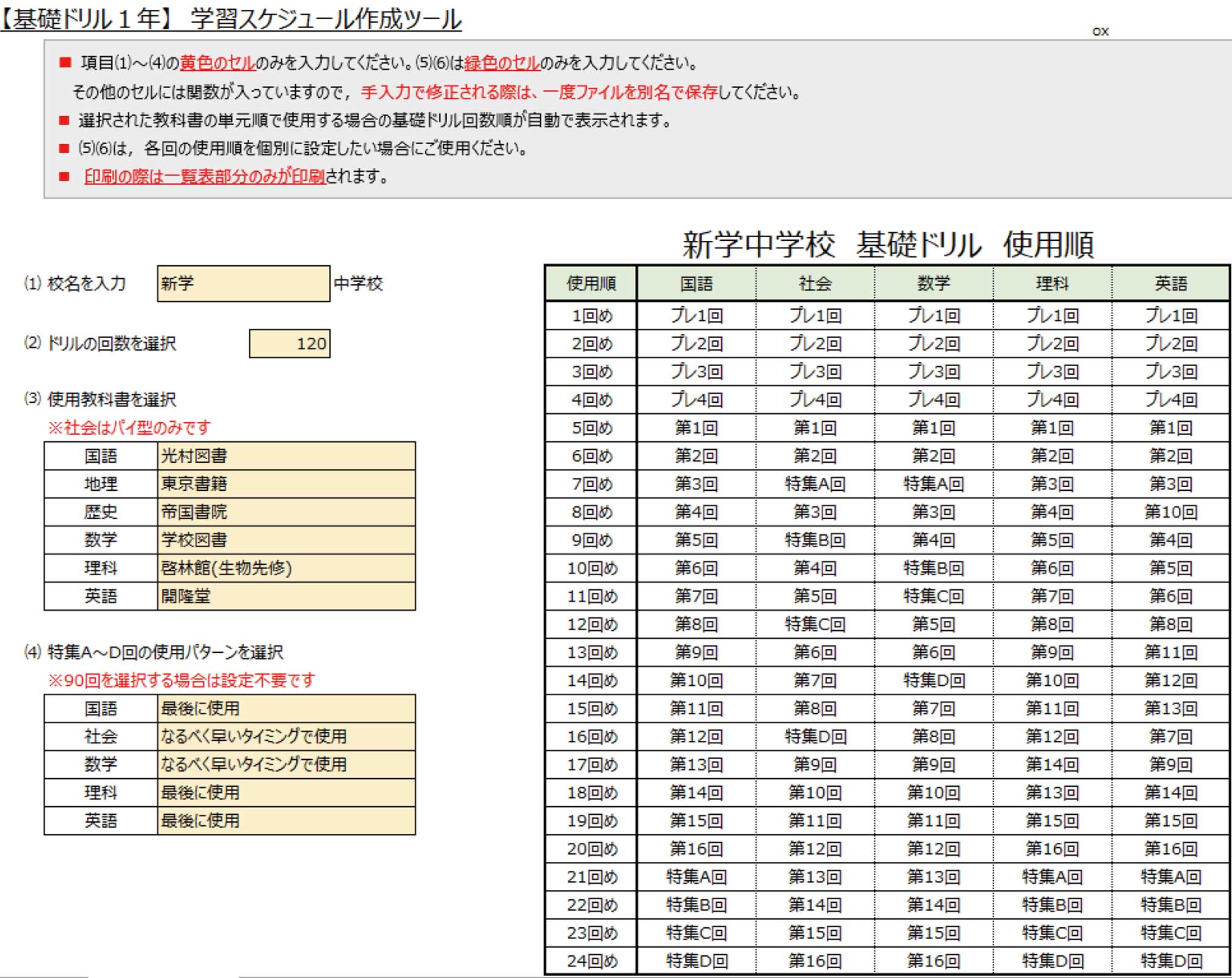Open the 英語 textbook cell 開隆堂

click(x=286, y=597)
